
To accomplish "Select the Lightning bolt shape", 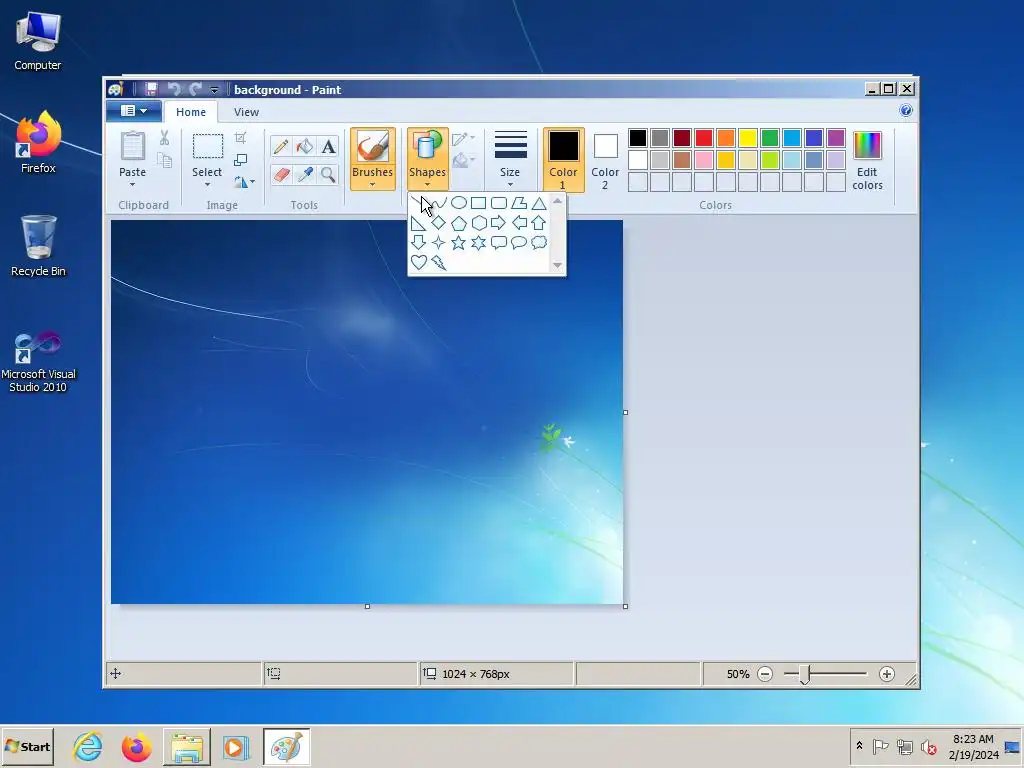I will (x=439, y=263).
